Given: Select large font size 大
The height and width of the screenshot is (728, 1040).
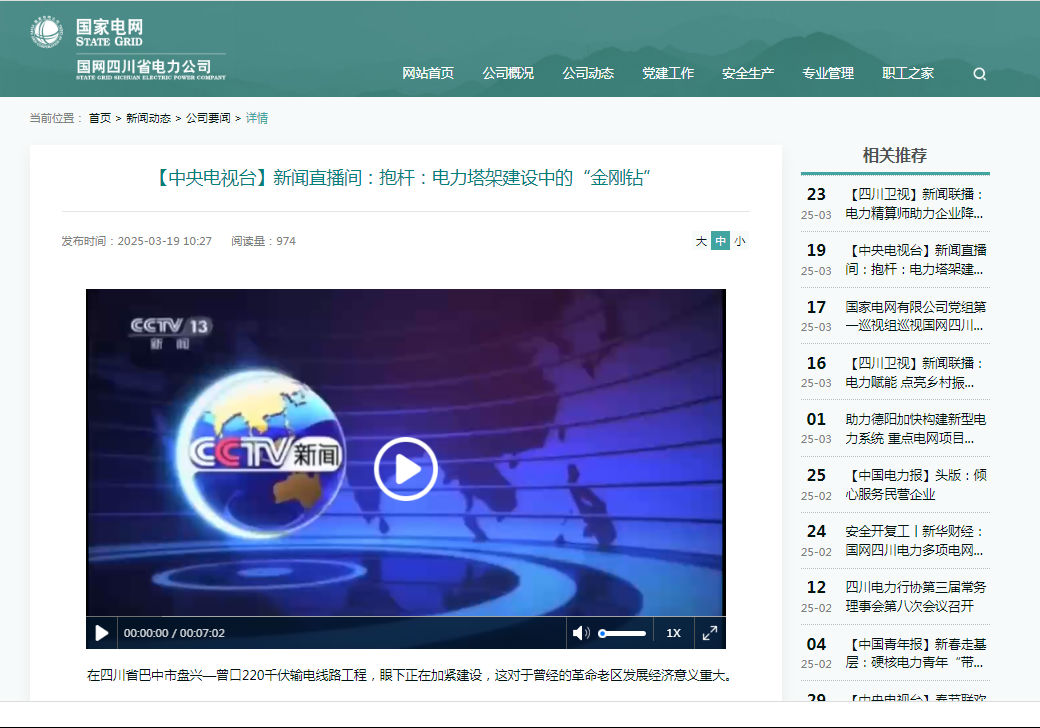Looking at the screenshot, I should (701, 241).
